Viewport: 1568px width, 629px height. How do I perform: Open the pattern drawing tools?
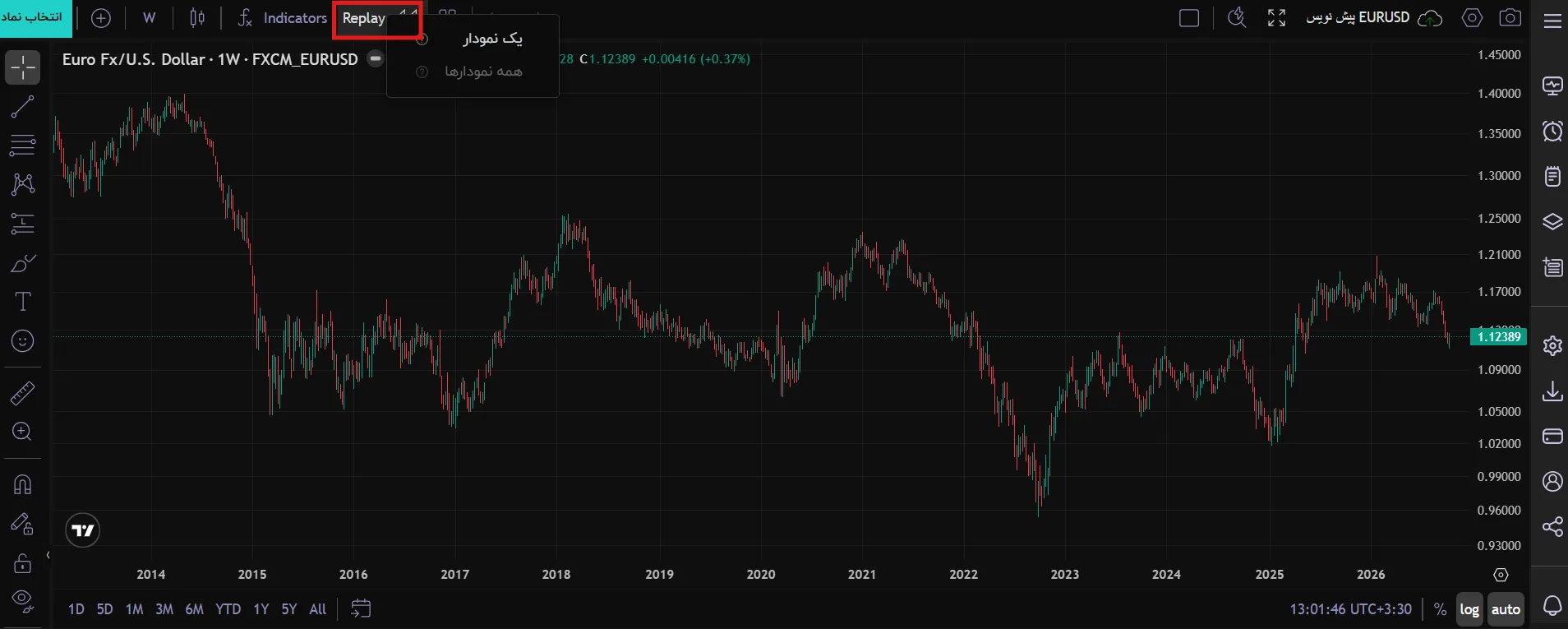pyautogui.click(x=23, y=183)
